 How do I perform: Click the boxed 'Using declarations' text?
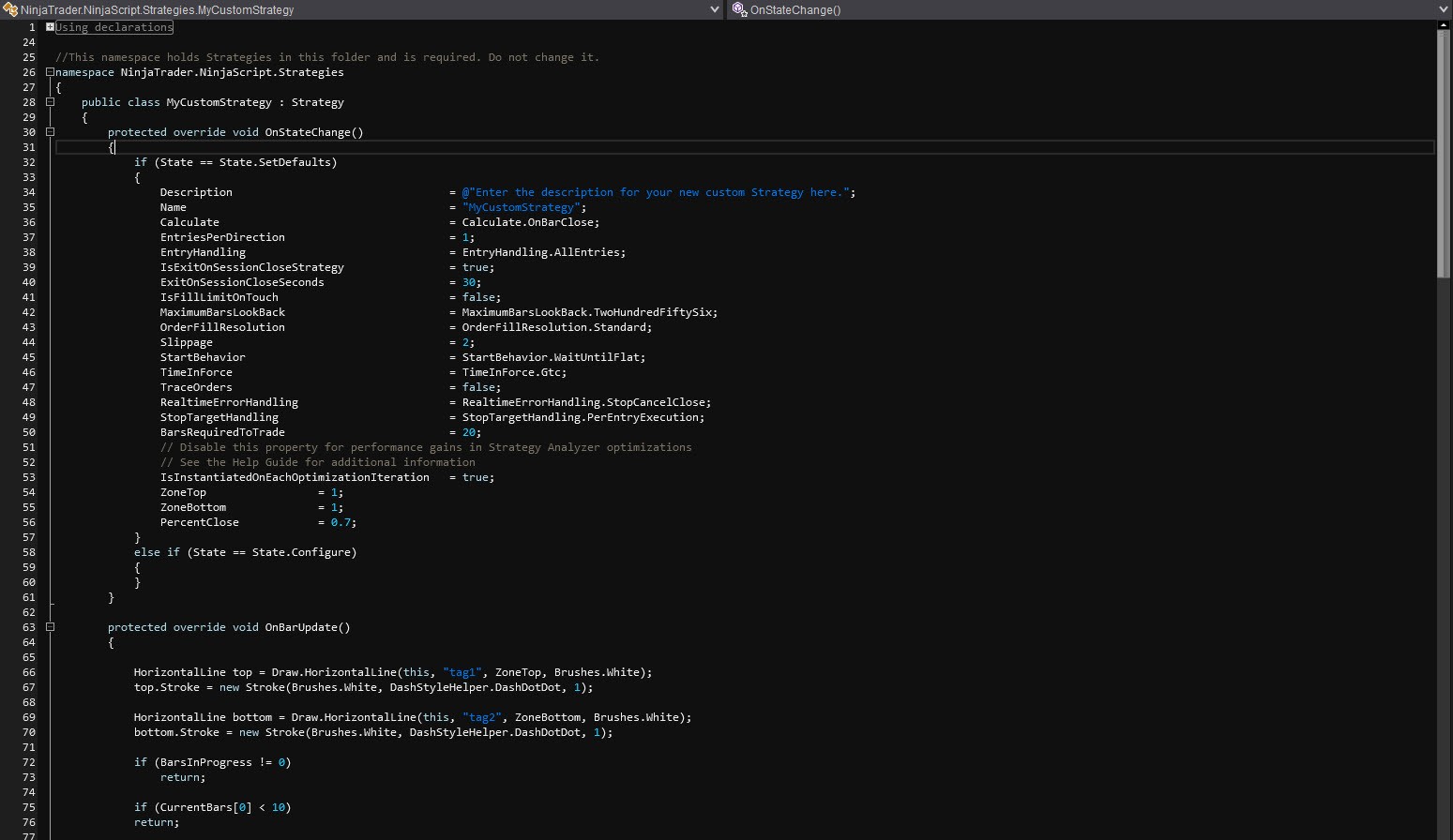click(x=114, y=27)
